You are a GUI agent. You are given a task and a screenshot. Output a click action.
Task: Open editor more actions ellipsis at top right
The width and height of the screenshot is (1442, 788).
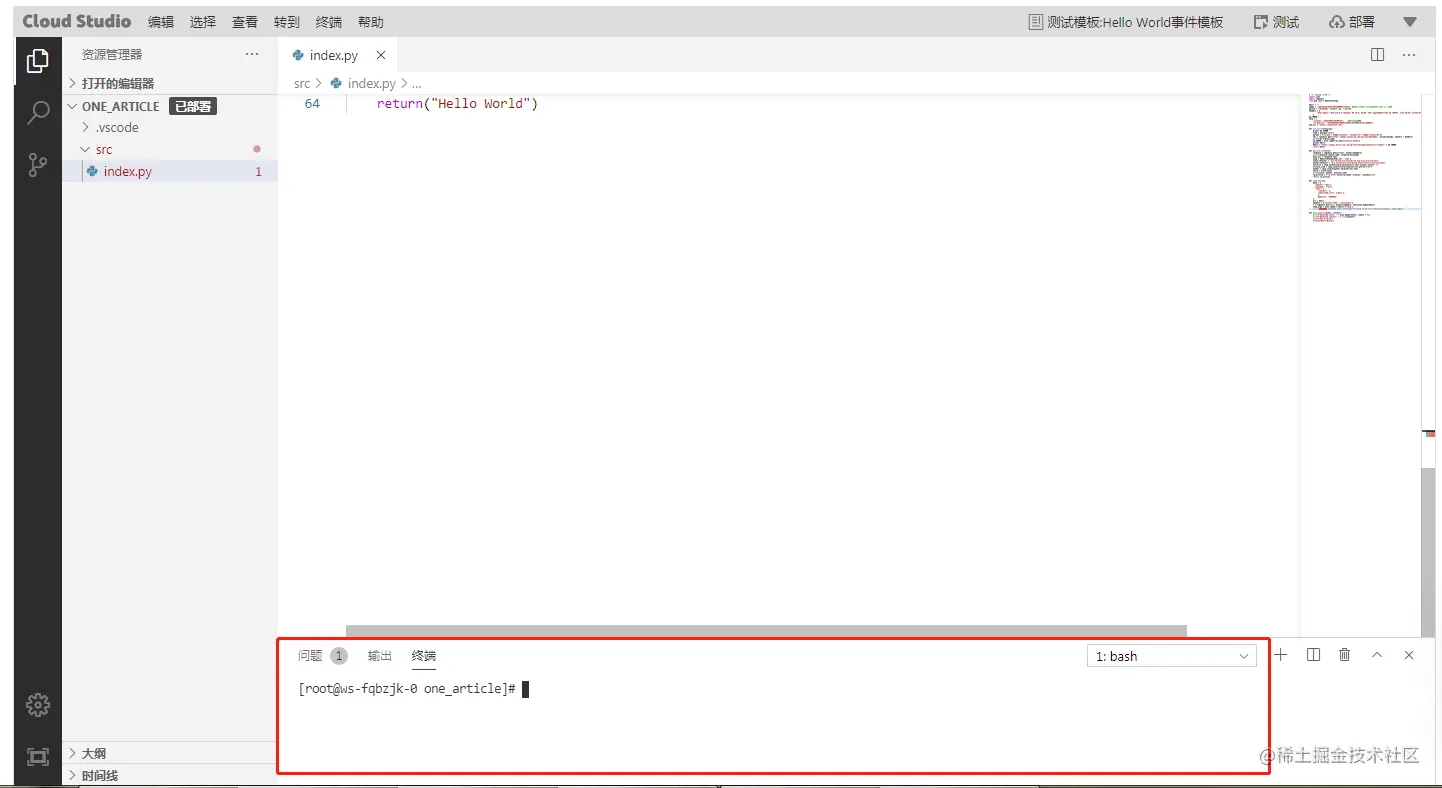coord(1409,55)
